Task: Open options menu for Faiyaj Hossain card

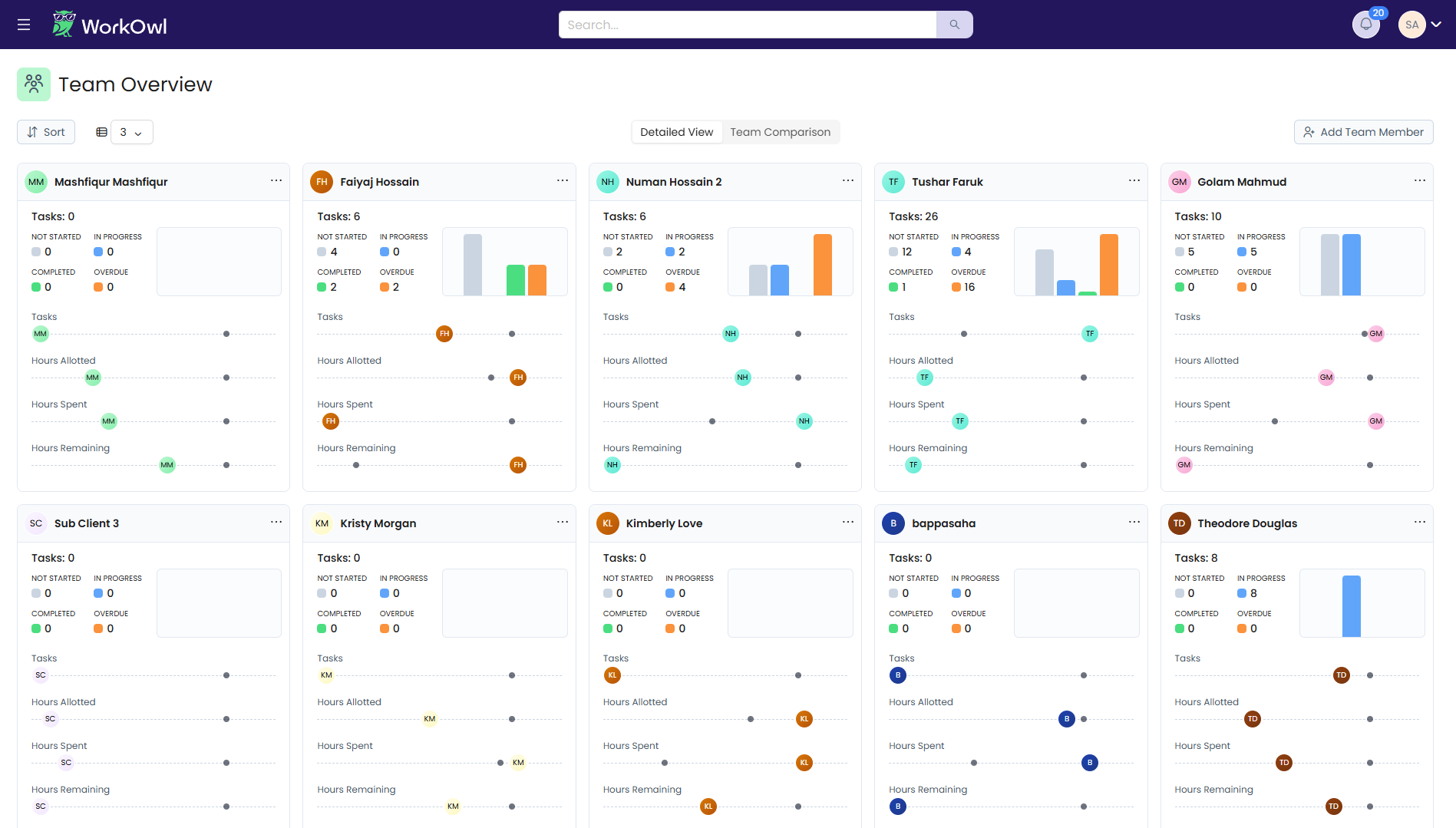Action: (x=562, y=181)
